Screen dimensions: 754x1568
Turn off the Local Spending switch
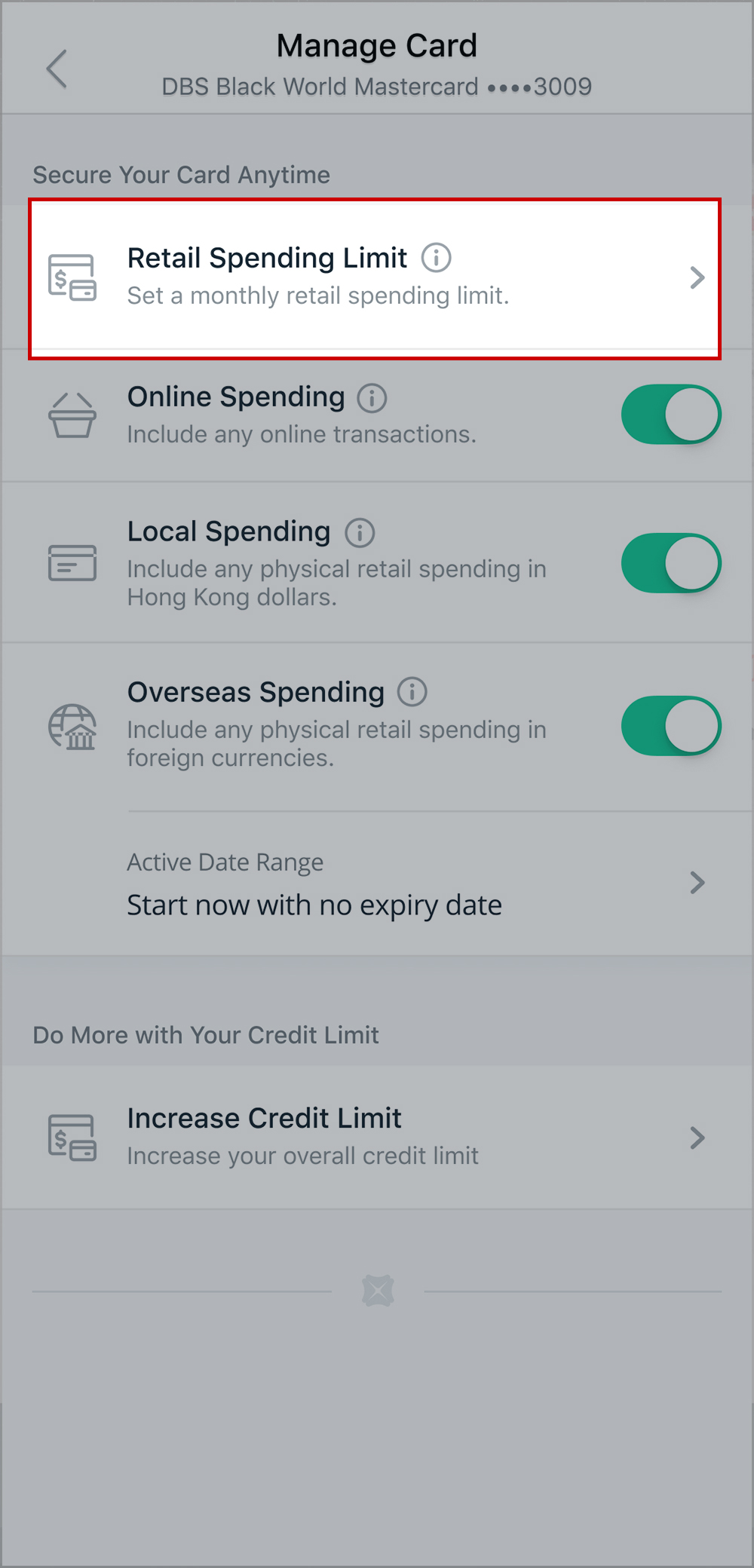(x=670, y=563)
